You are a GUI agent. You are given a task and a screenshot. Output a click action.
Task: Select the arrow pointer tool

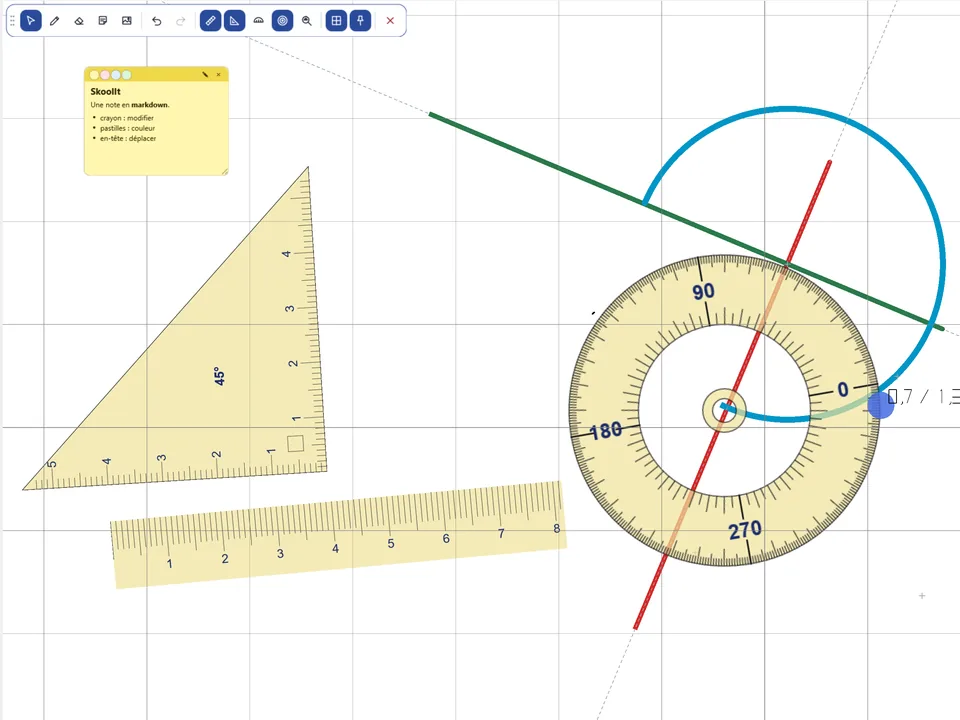[31, 21]
